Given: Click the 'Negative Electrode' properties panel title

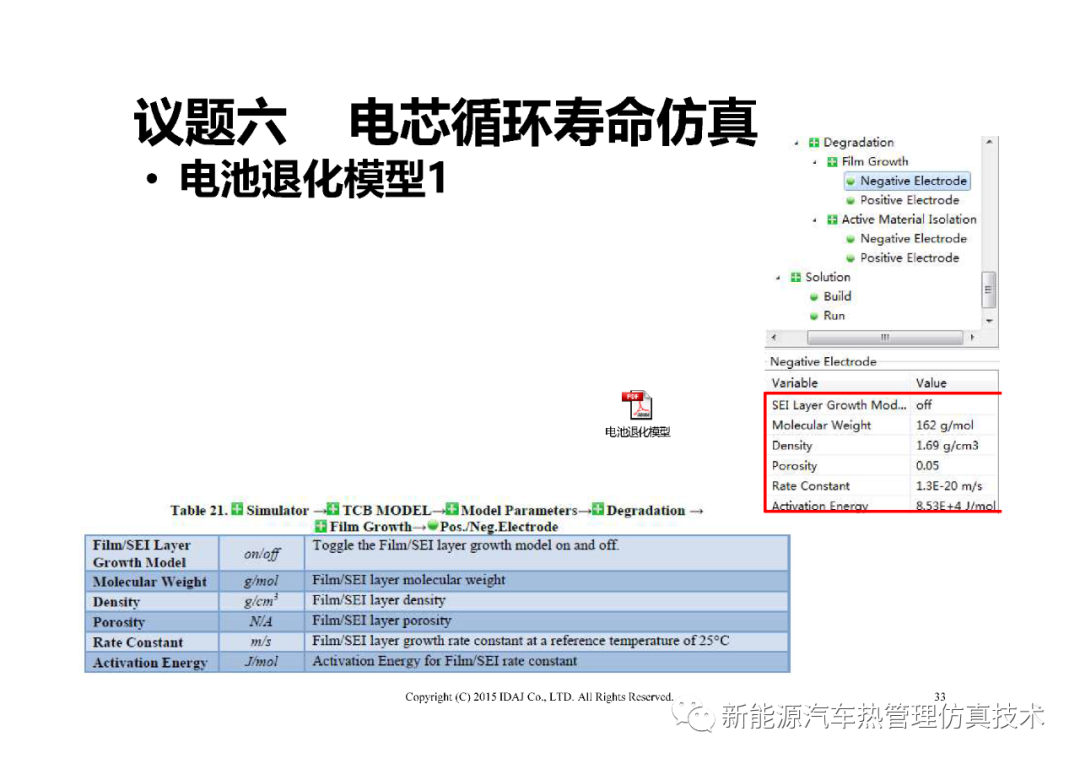Looking at the screenshot, I should pyautogui.click(x=823, y=362).
